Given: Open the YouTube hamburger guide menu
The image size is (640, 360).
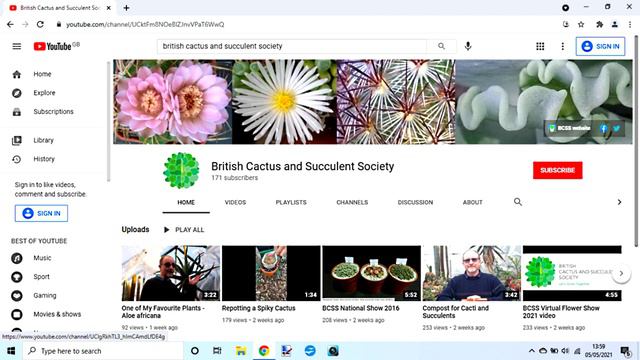Looking at the screenshot, I should tap(17, 46).
